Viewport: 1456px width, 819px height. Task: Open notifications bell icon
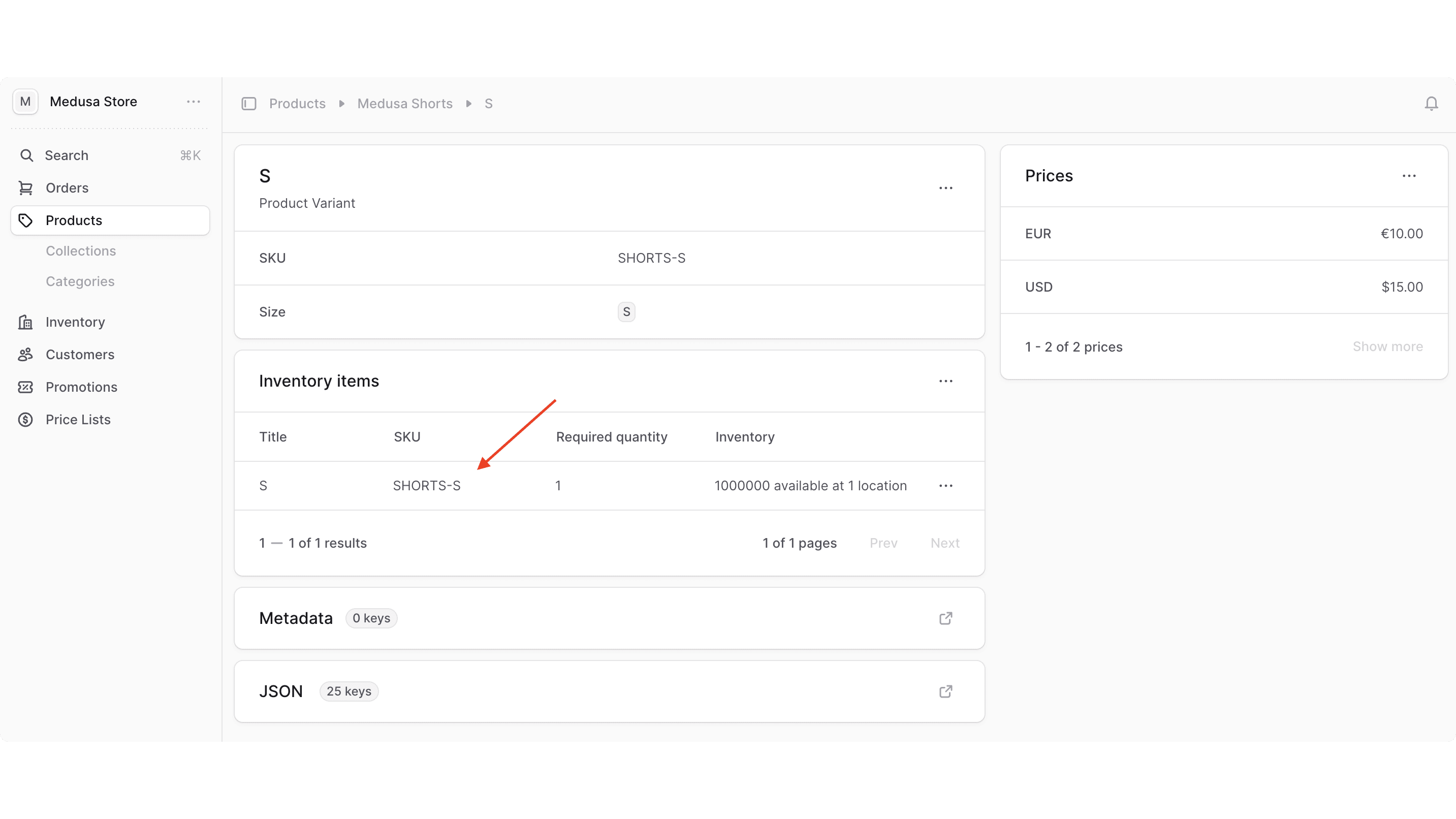coord(1431,104)
